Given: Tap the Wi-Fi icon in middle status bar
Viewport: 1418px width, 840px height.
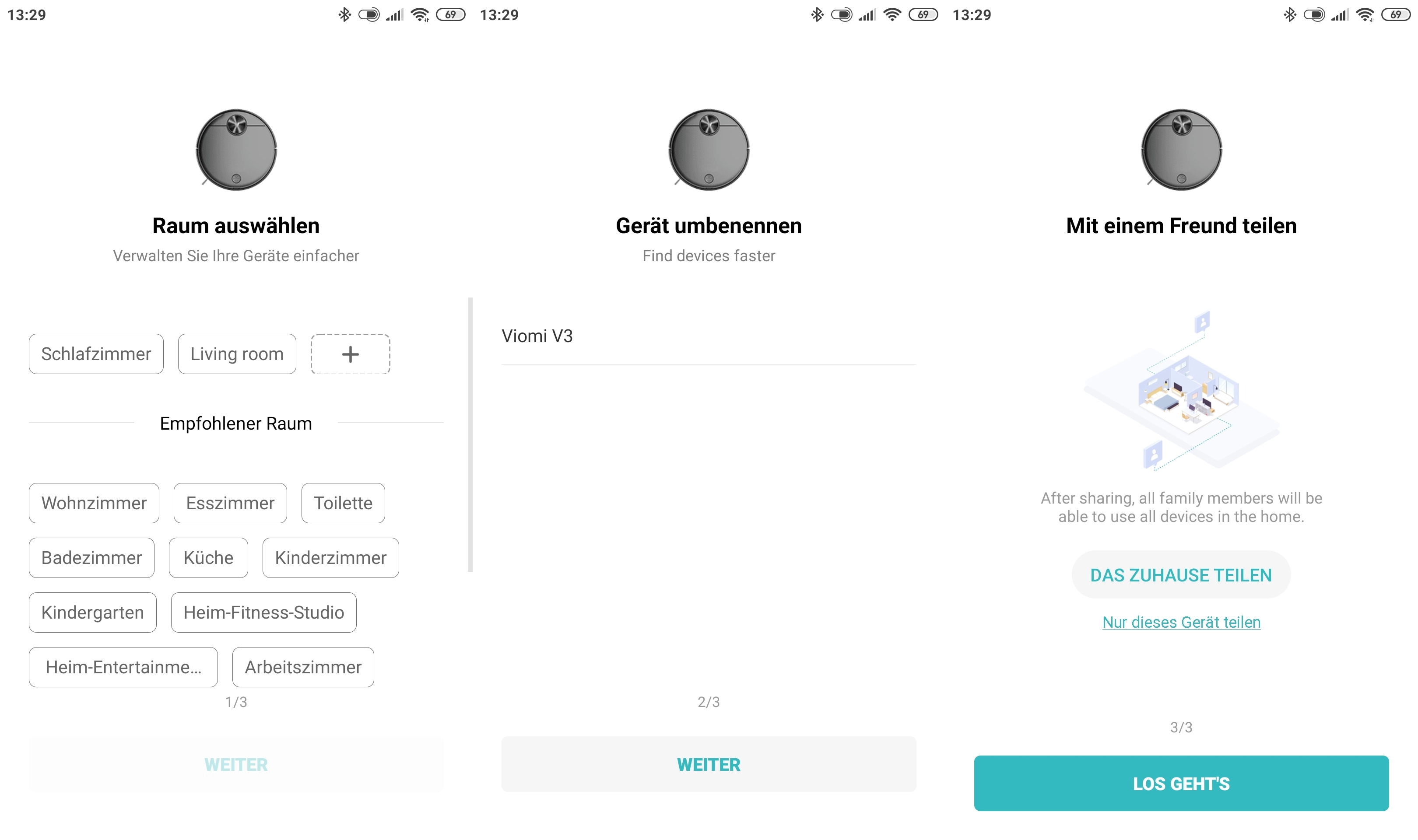Looking at the screenshot, I should point(893,15).
